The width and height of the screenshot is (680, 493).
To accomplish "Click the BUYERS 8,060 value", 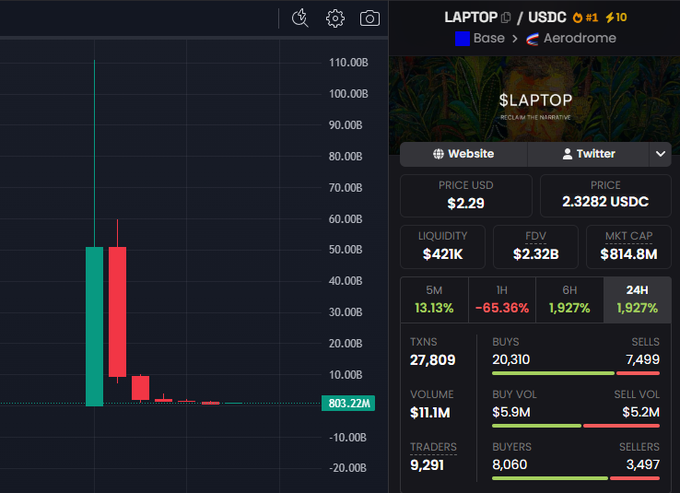I will (510, 464).
